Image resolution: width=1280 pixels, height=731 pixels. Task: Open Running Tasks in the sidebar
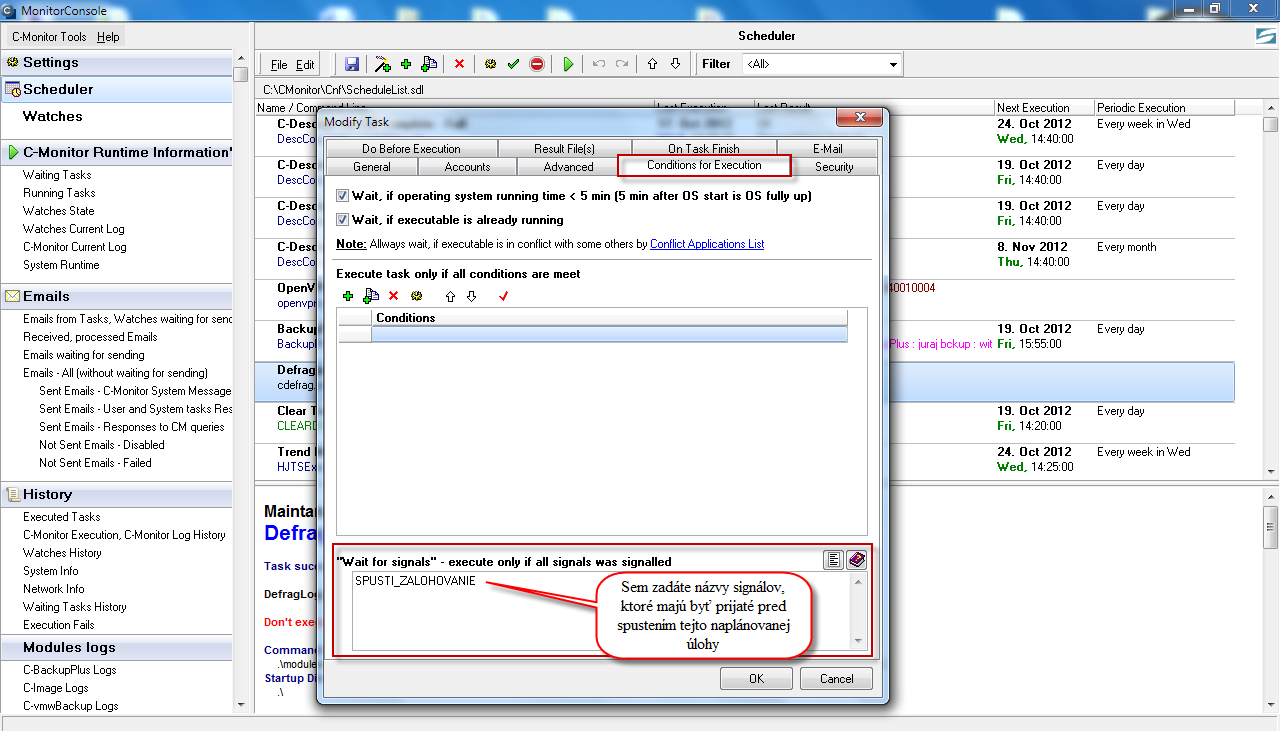coord(59,193)
